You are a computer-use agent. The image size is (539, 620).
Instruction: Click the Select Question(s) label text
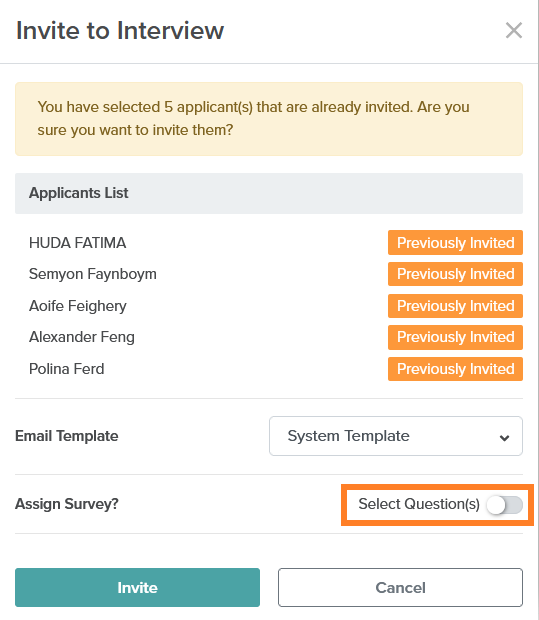point(419,504)
